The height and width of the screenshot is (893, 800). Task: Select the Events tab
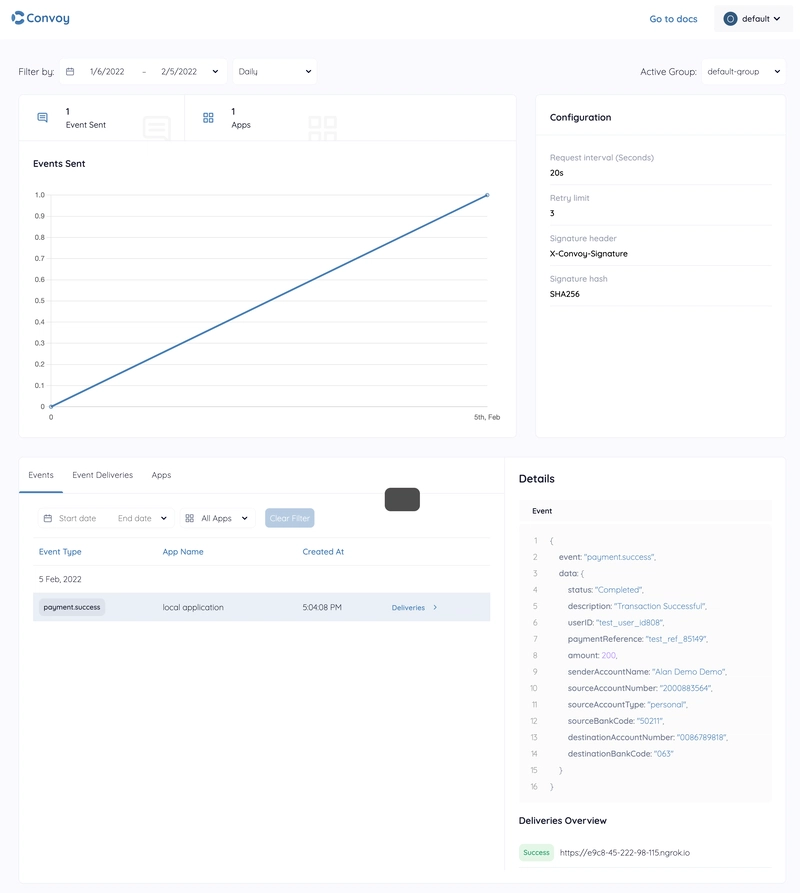[x=41, y=475]
